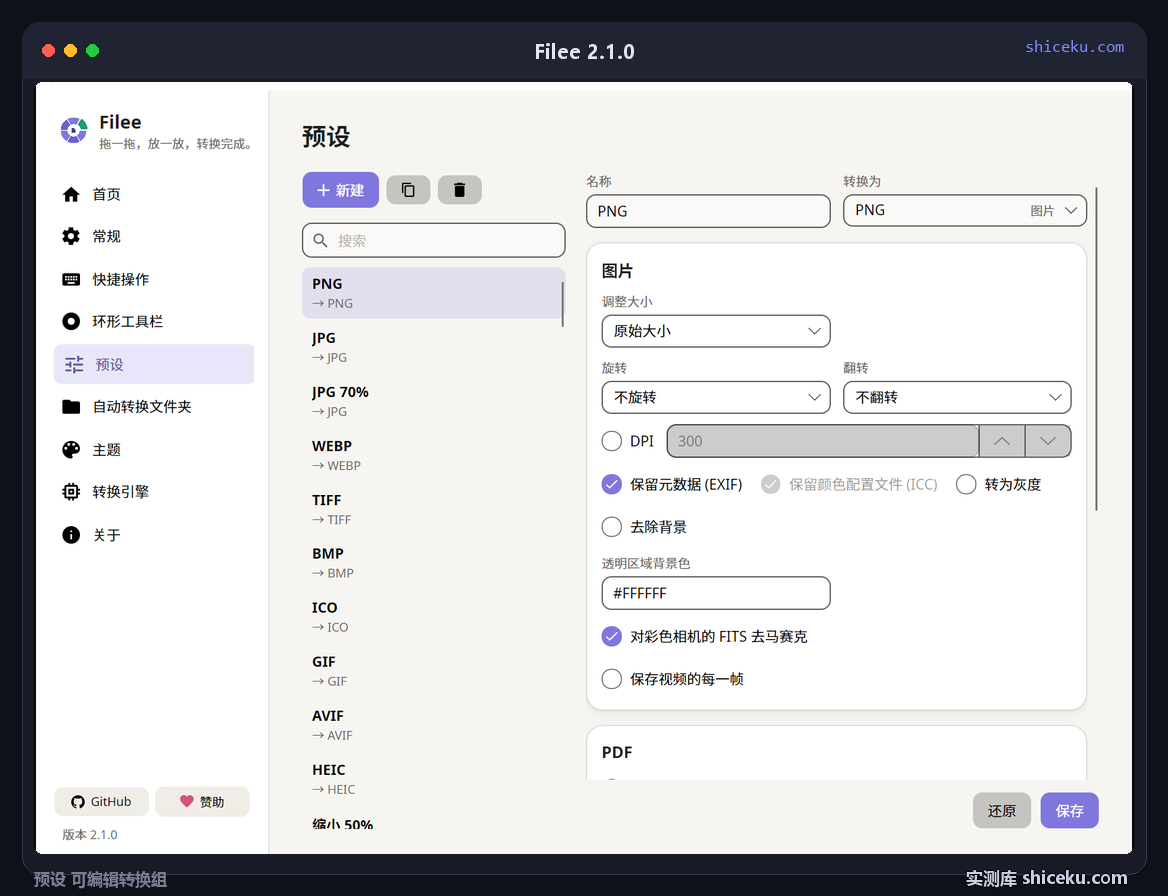Image resolution: width=1168 pixels, height=896 pixels.
Task: Open the 主题 section
Action: coord(153,449)
